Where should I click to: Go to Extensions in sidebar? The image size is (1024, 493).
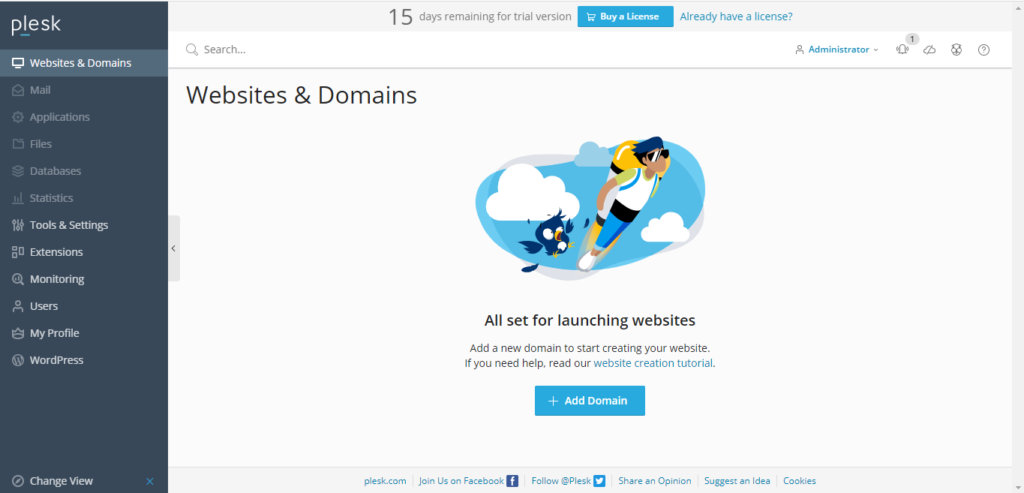(x=56, y=252)
